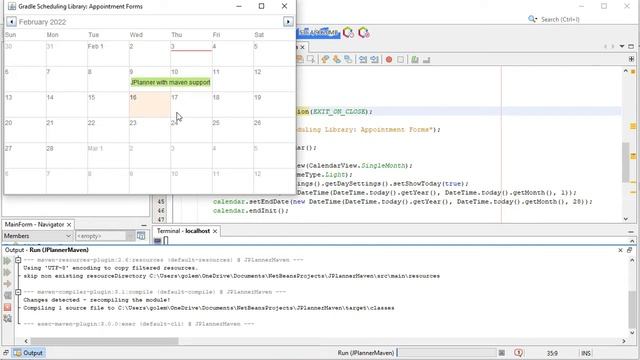Click the find previous occurrence editor icon
The height and width of the screenshot is (360, 640).
[325, 60]
